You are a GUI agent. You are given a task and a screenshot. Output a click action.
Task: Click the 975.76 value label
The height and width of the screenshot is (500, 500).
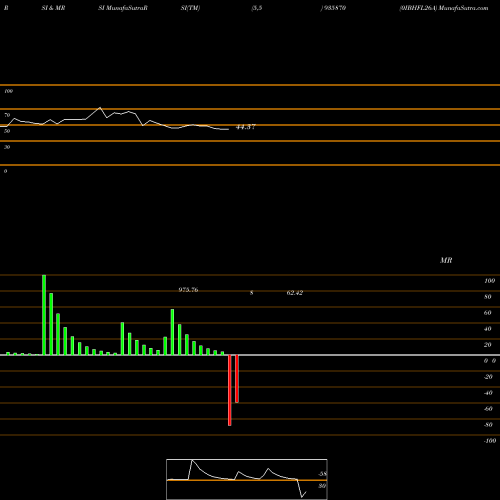188,290
